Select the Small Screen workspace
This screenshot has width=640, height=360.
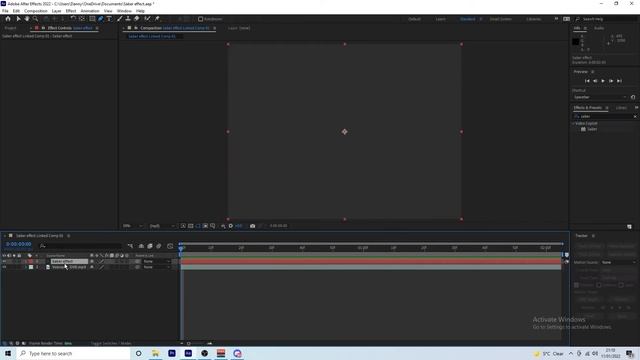pos(500,19)
